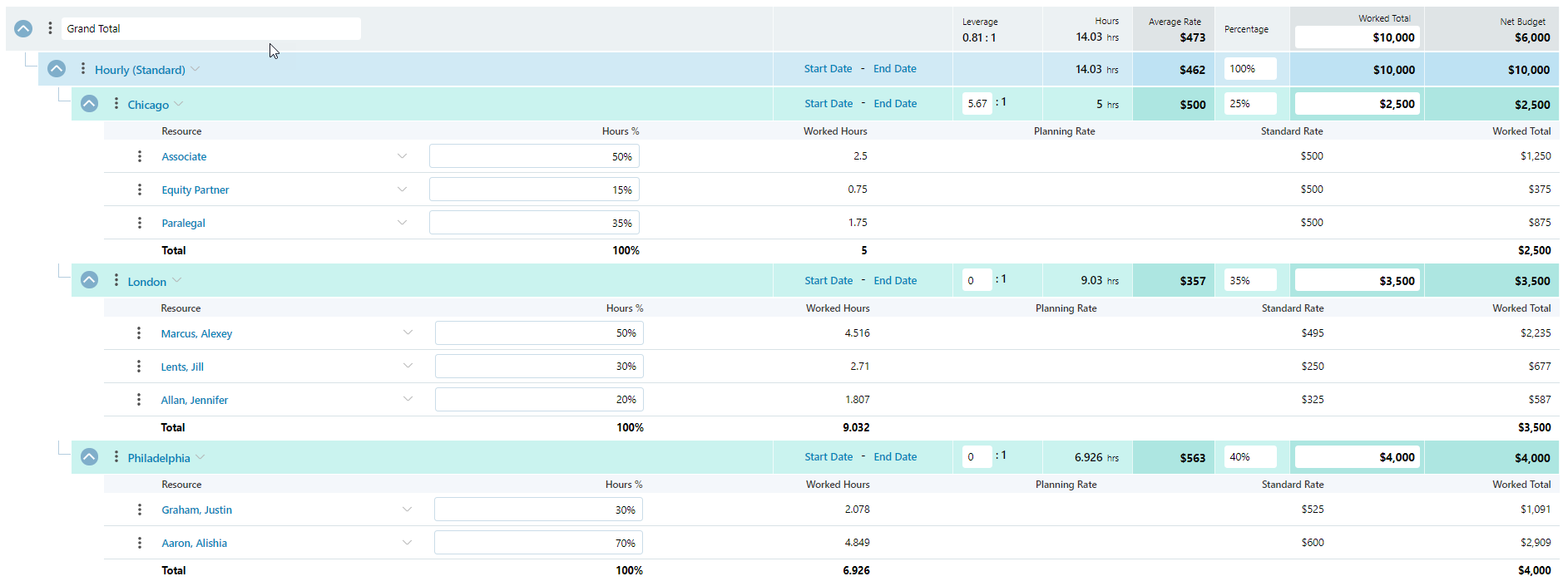The width and height of the screenshot is (1568, 586).
Task: Collapse the Chicago office section
Action: pos(90,104)
